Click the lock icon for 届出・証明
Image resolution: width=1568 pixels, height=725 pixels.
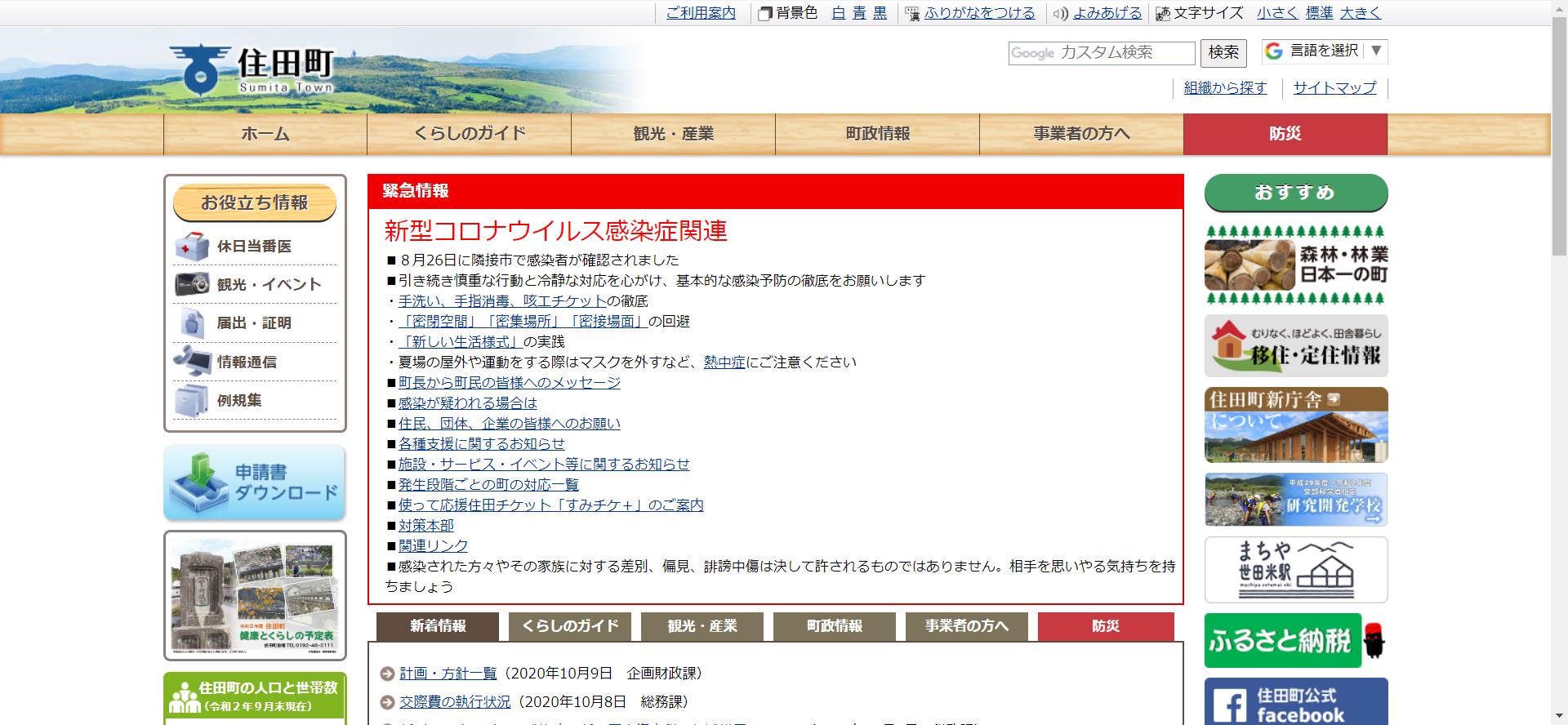click(192, 322)
